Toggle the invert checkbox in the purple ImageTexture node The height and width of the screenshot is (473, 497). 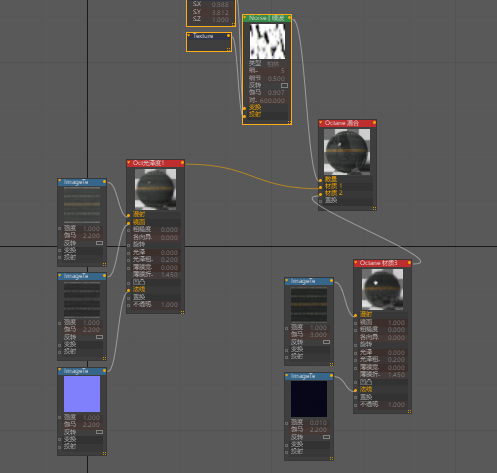99,432
